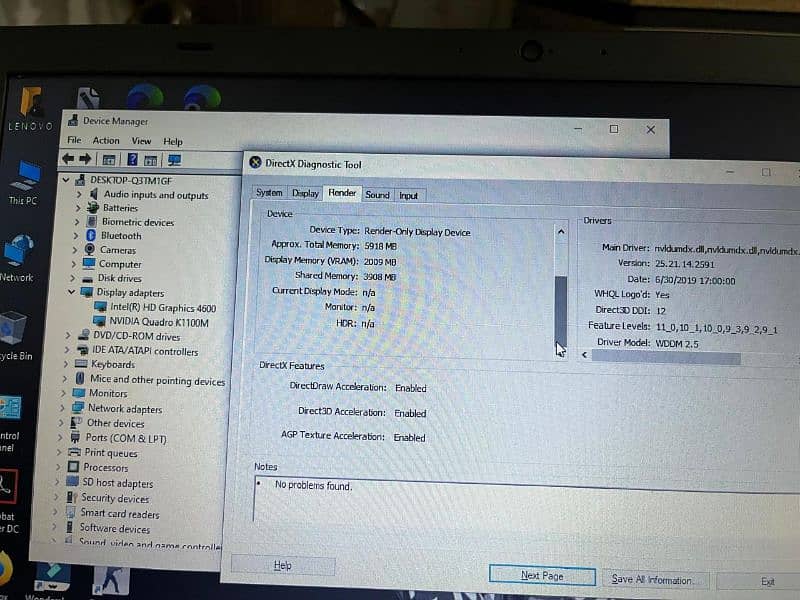Select the Biometric devices icon
The image size is (800, 600).
coord(91,221)
